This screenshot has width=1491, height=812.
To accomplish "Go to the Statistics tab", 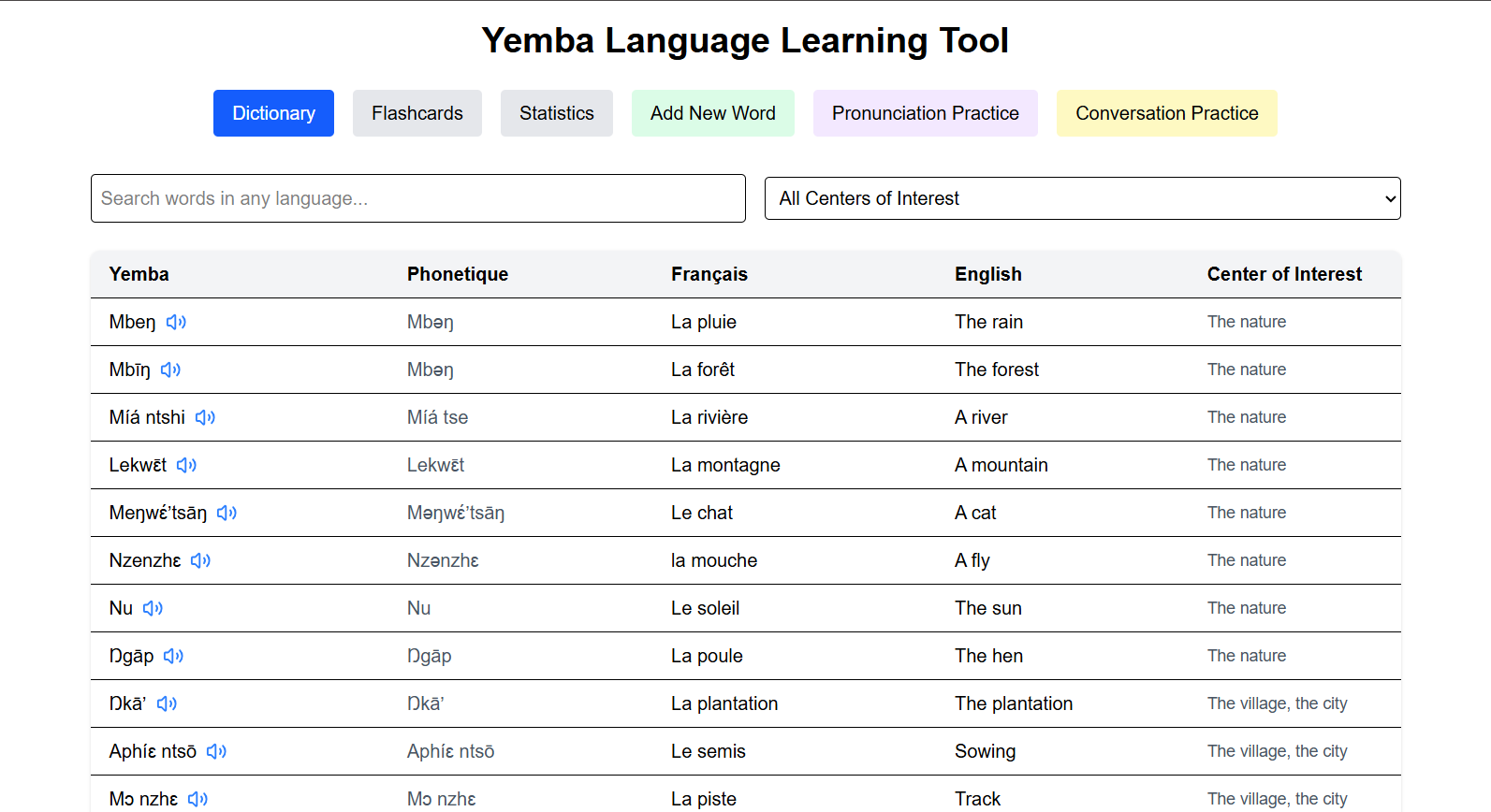I will click(x=556, y=113).
